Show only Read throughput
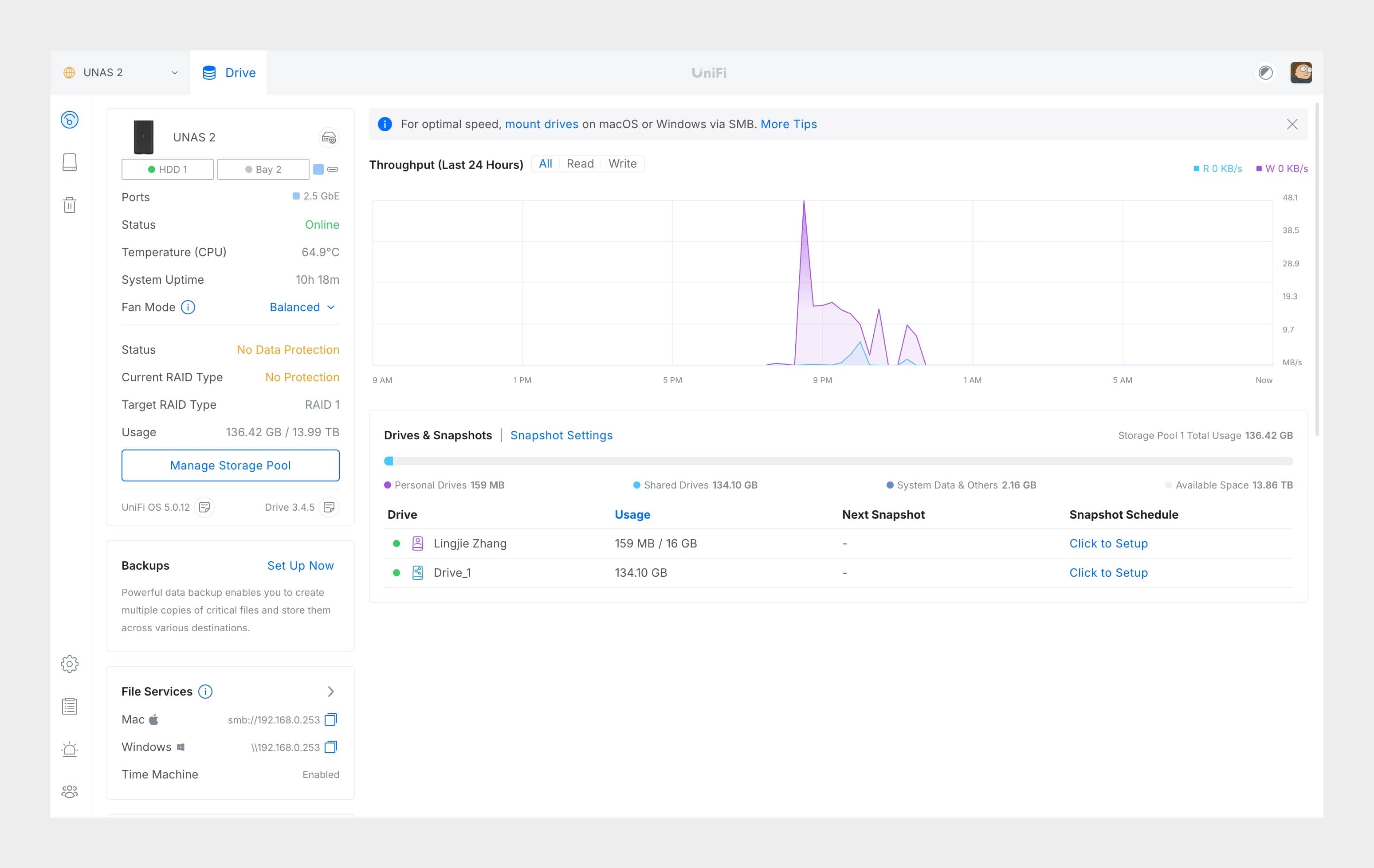This screenshot has width=1374, height=868. click(580, 164)
